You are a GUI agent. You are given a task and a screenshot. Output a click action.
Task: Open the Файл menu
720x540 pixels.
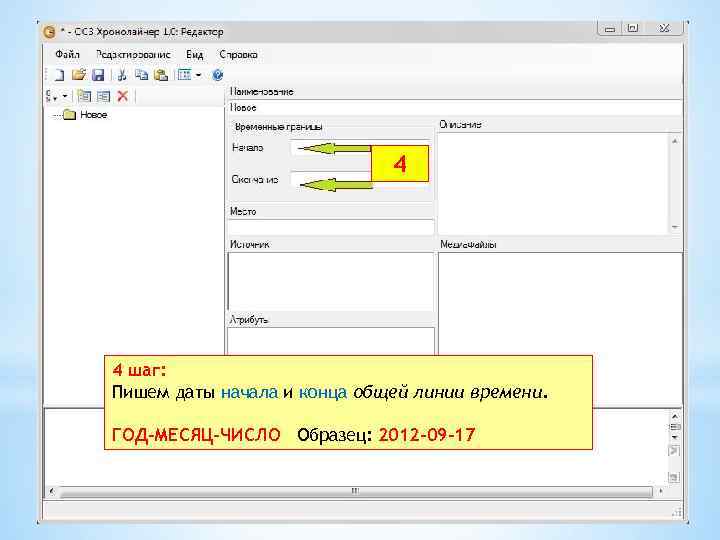click(68, 54)
